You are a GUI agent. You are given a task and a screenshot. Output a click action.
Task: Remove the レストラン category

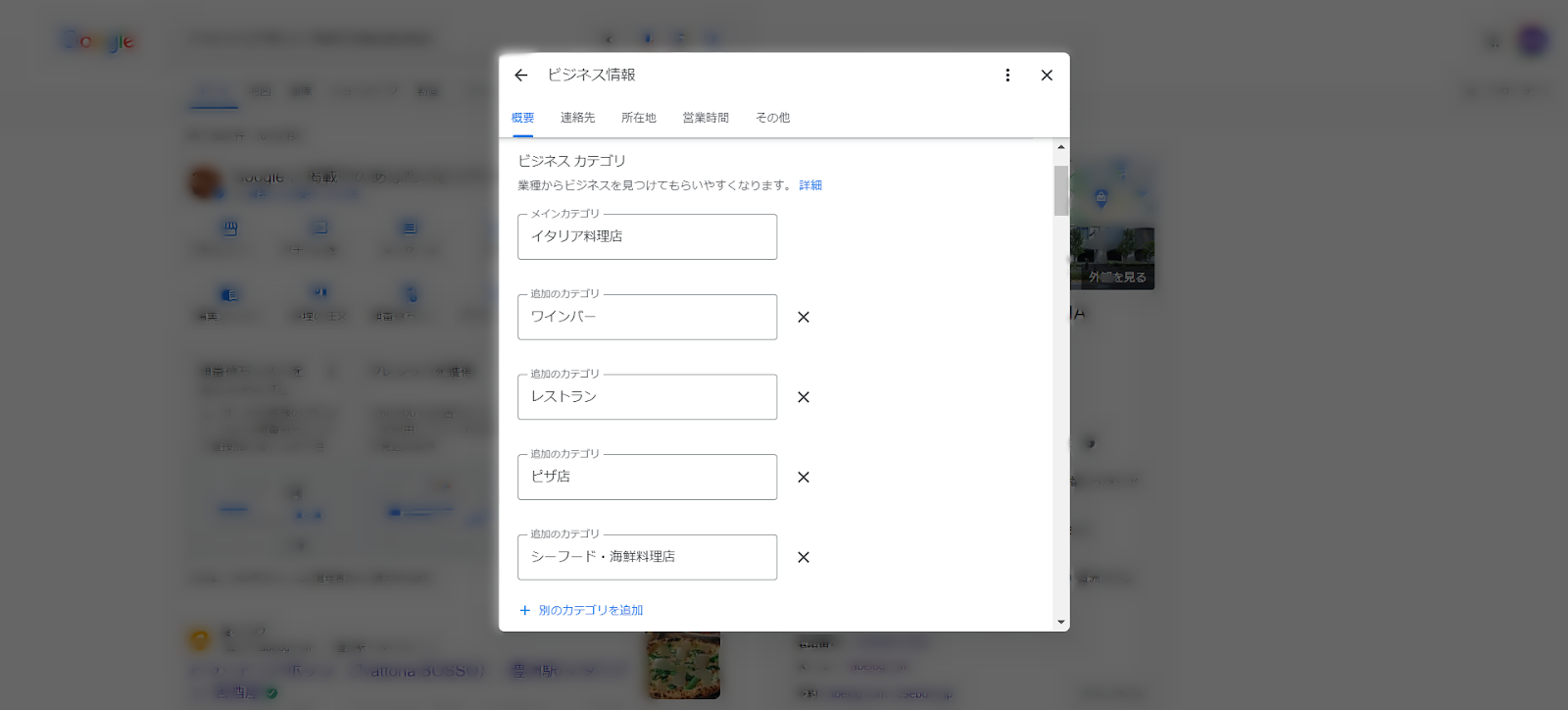pos(804,397)
